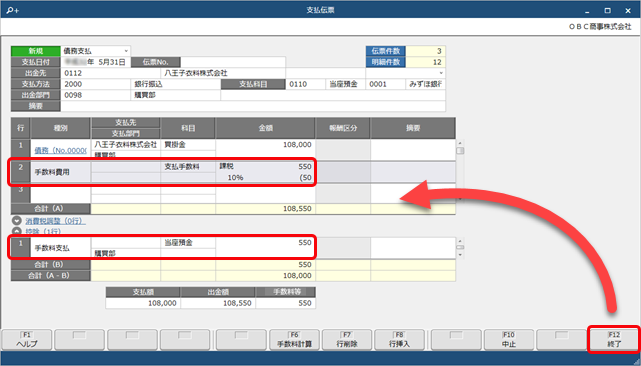Click the みずほ銀行 bank name field

point(425,84)
